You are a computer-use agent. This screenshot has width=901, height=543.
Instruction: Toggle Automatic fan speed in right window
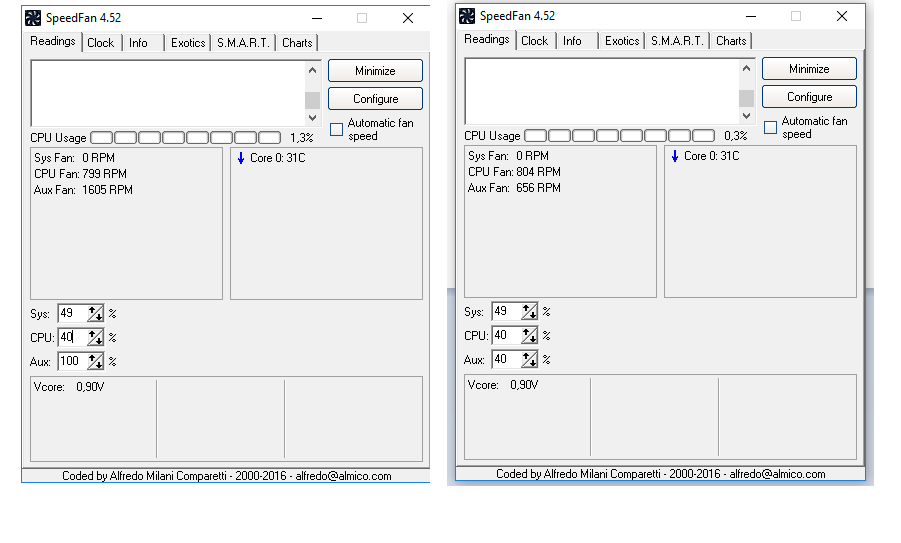[771, 128]
